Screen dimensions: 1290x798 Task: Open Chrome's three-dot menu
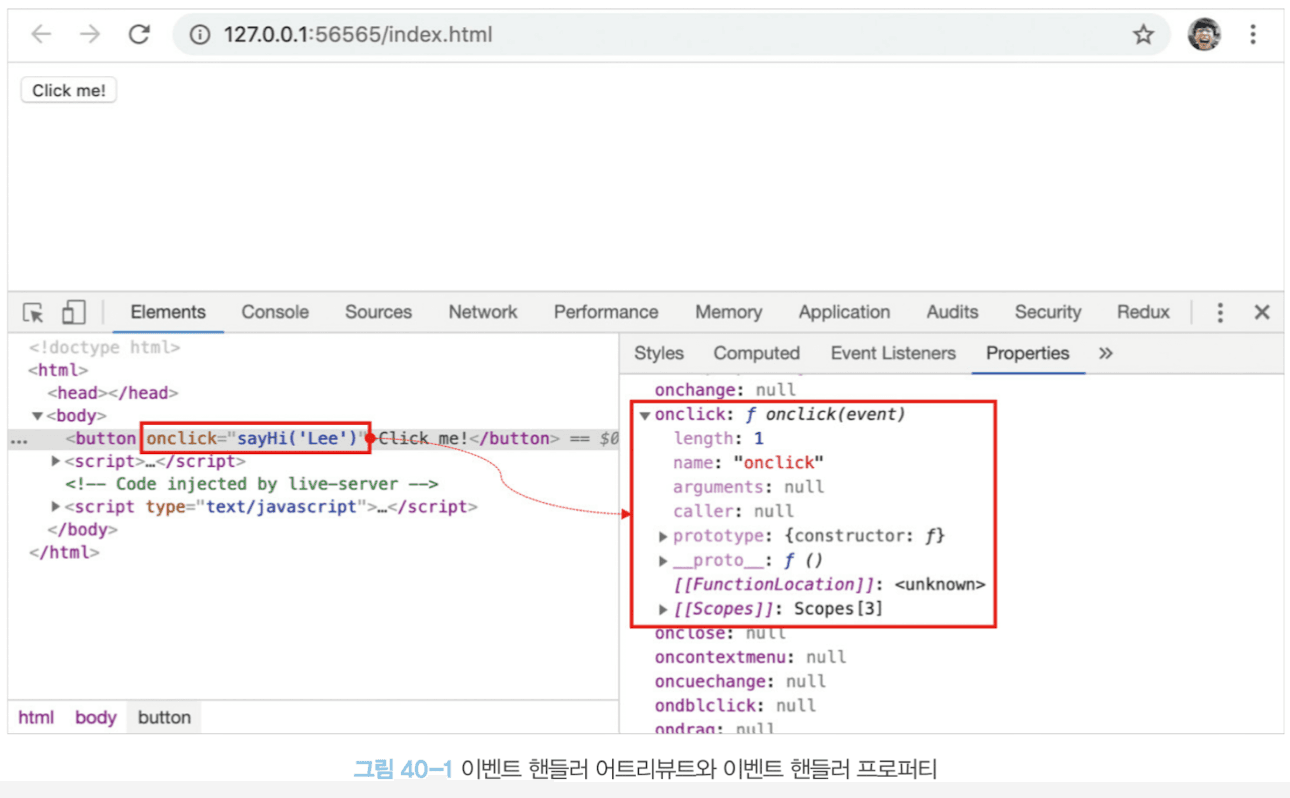click(1252, 35)
